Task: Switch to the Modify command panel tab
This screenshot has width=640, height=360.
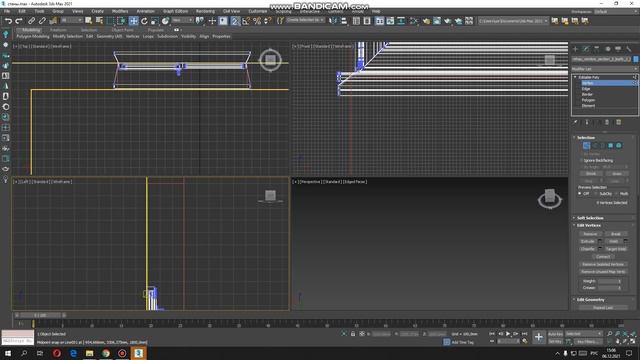Action: [586, 49]
